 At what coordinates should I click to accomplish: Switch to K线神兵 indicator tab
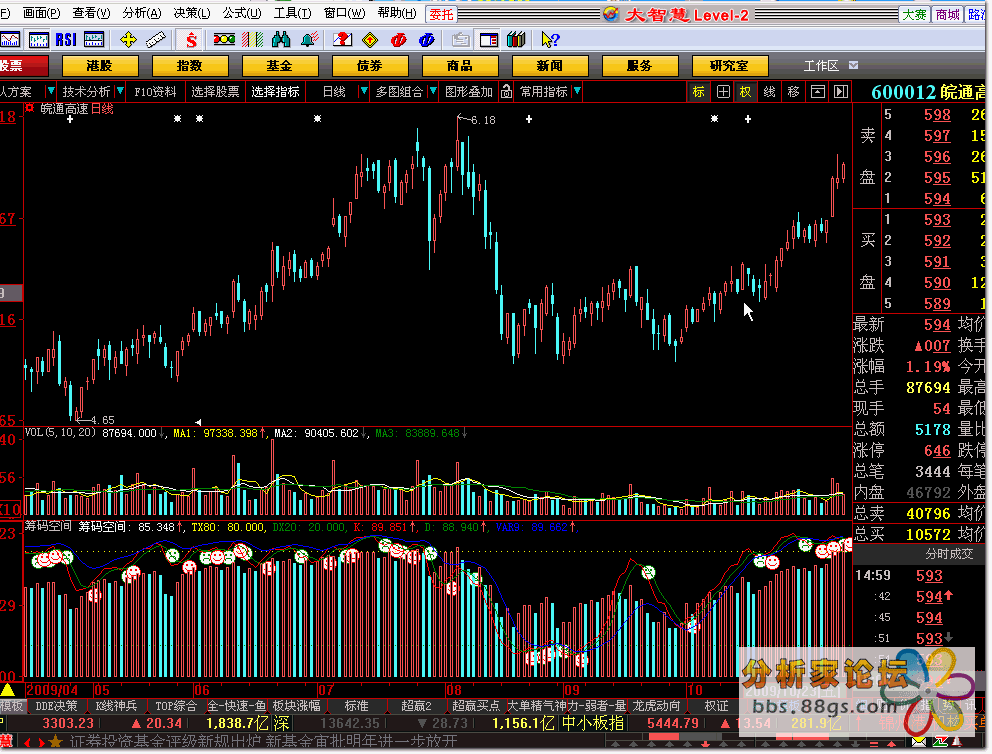click(x=116, y=705)
